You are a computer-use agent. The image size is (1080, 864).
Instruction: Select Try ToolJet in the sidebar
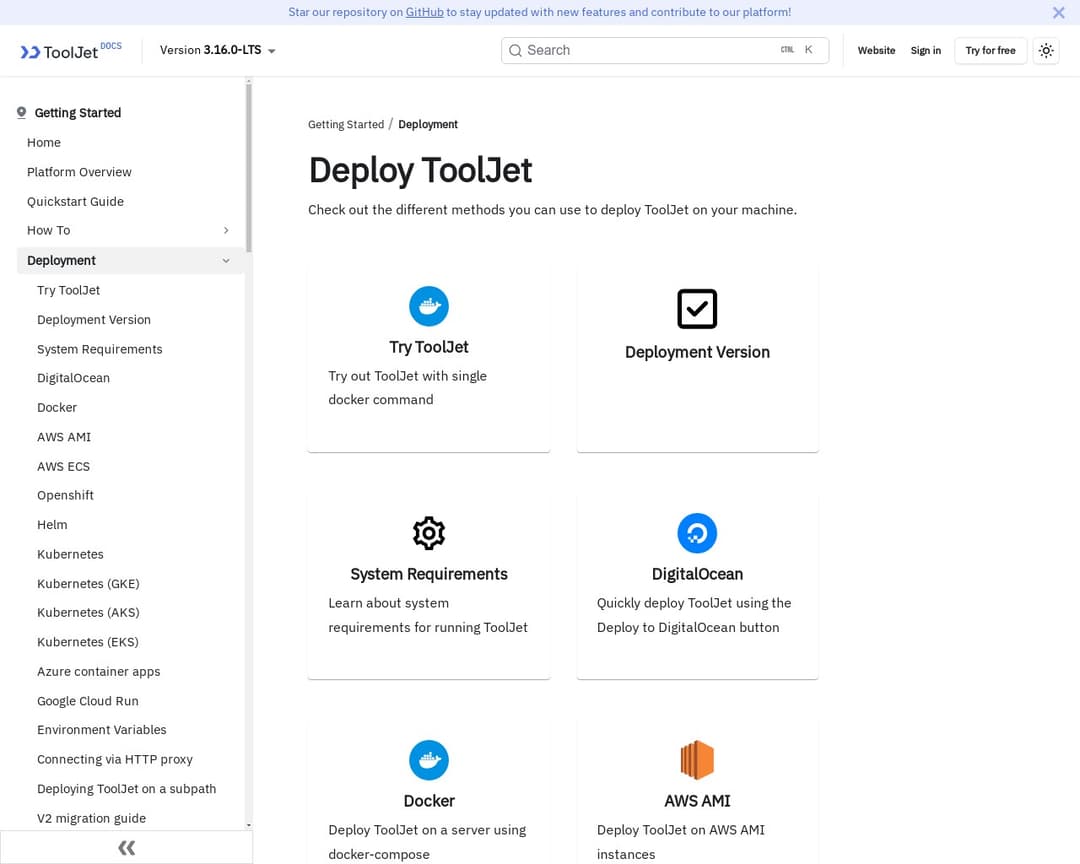coord(69,290)
